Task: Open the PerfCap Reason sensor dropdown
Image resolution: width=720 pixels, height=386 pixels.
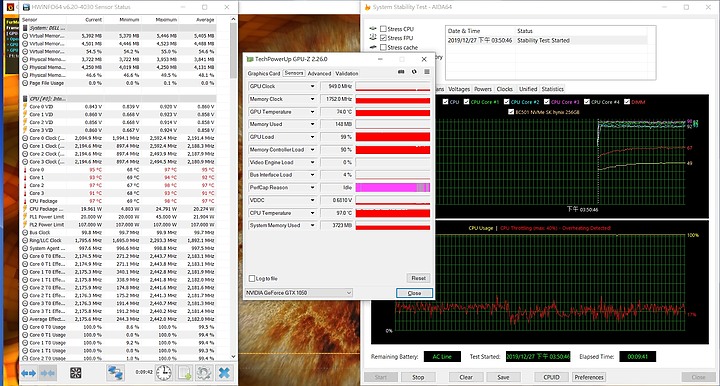Action: 312,188
